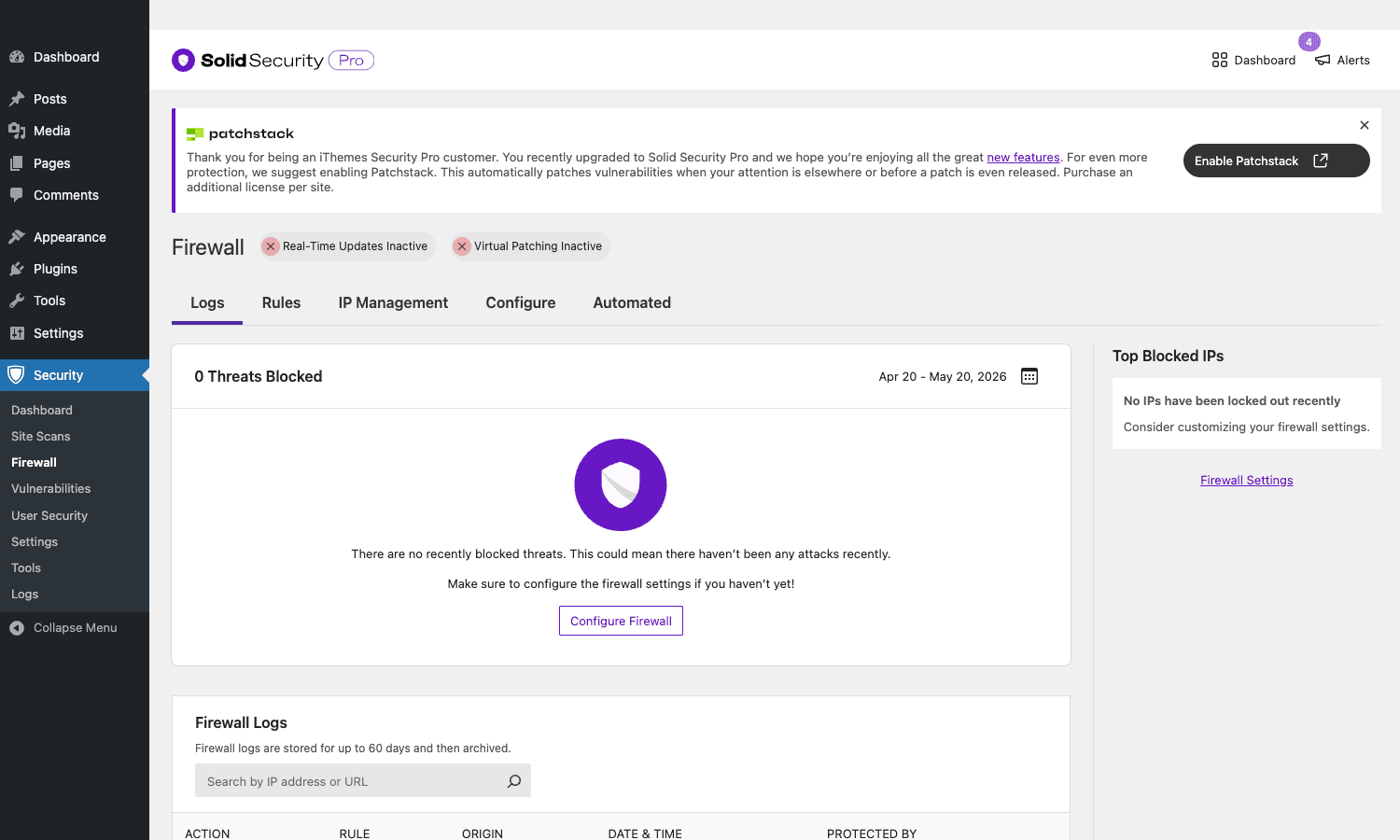Click the Virtual Patching Inactive badge label

coord(538,246)
